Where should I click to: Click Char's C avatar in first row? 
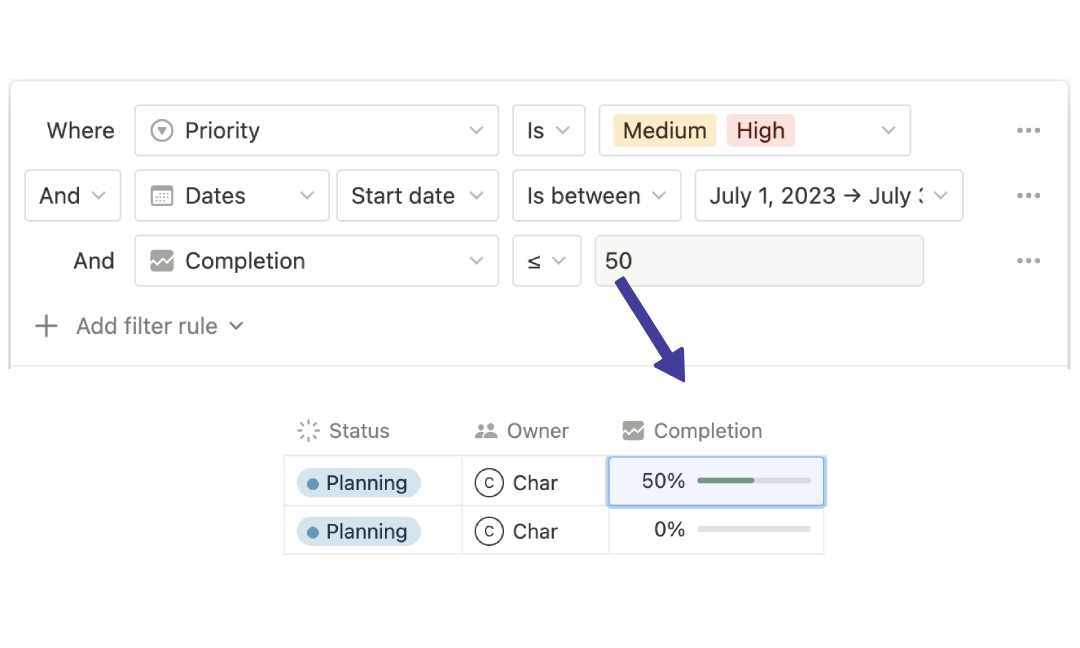tap(489, 482)
